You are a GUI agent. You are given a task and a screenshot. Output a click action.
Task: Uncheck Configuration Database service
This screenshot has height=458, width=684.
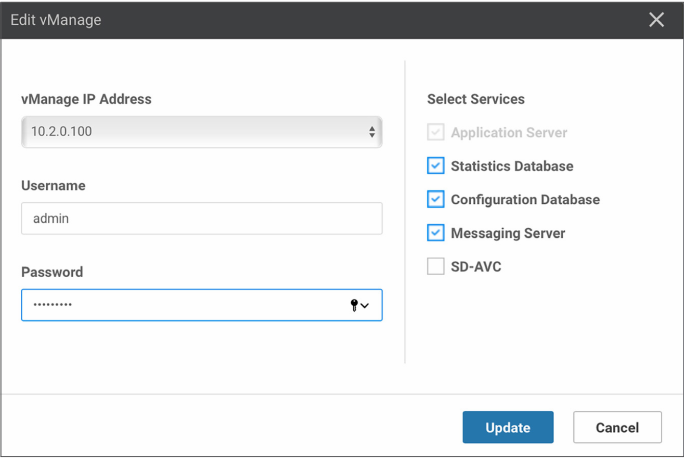(435, 199)
